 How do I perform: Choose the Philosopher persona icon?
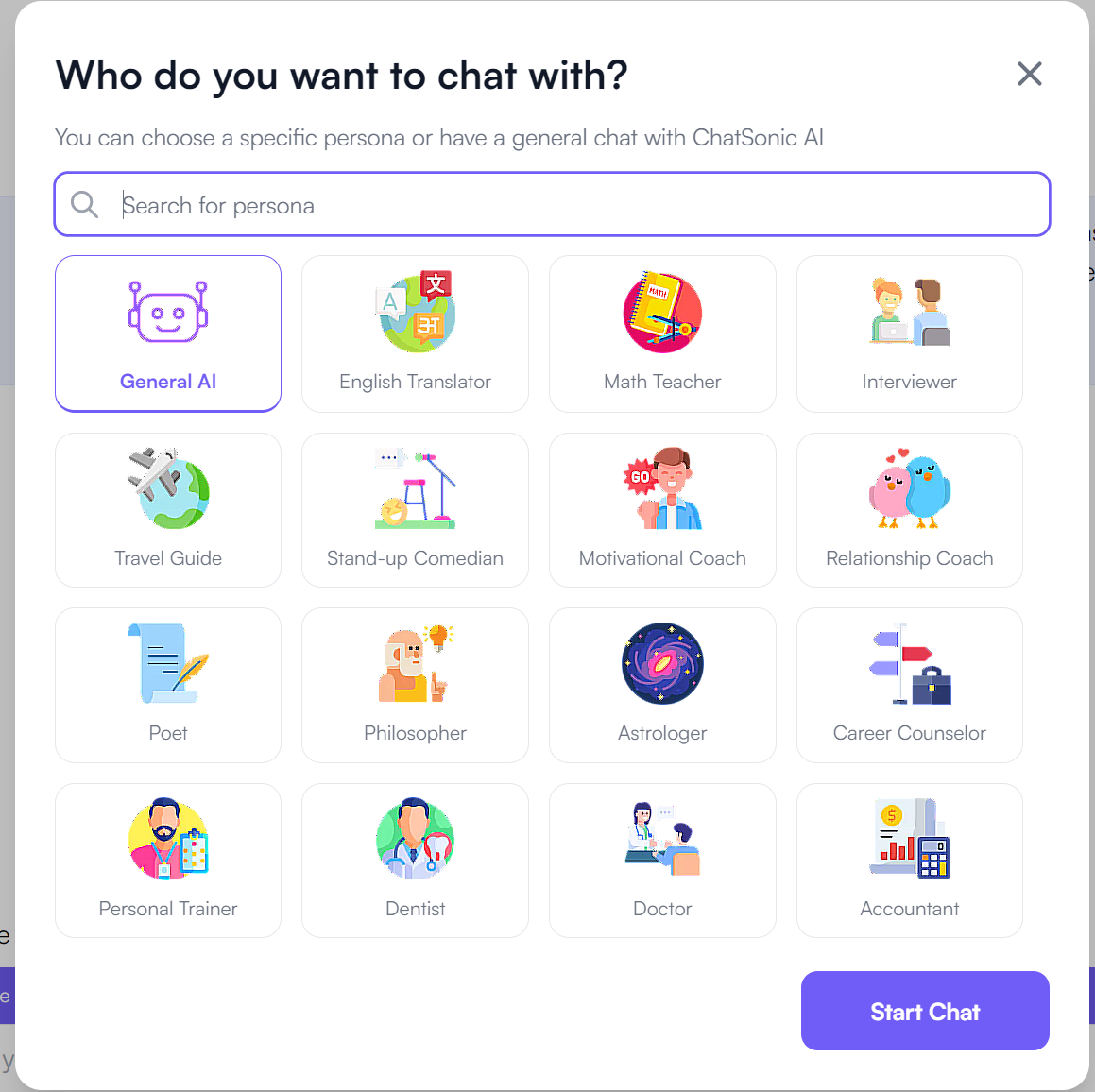pyautogui.click(x=416, y=663)
